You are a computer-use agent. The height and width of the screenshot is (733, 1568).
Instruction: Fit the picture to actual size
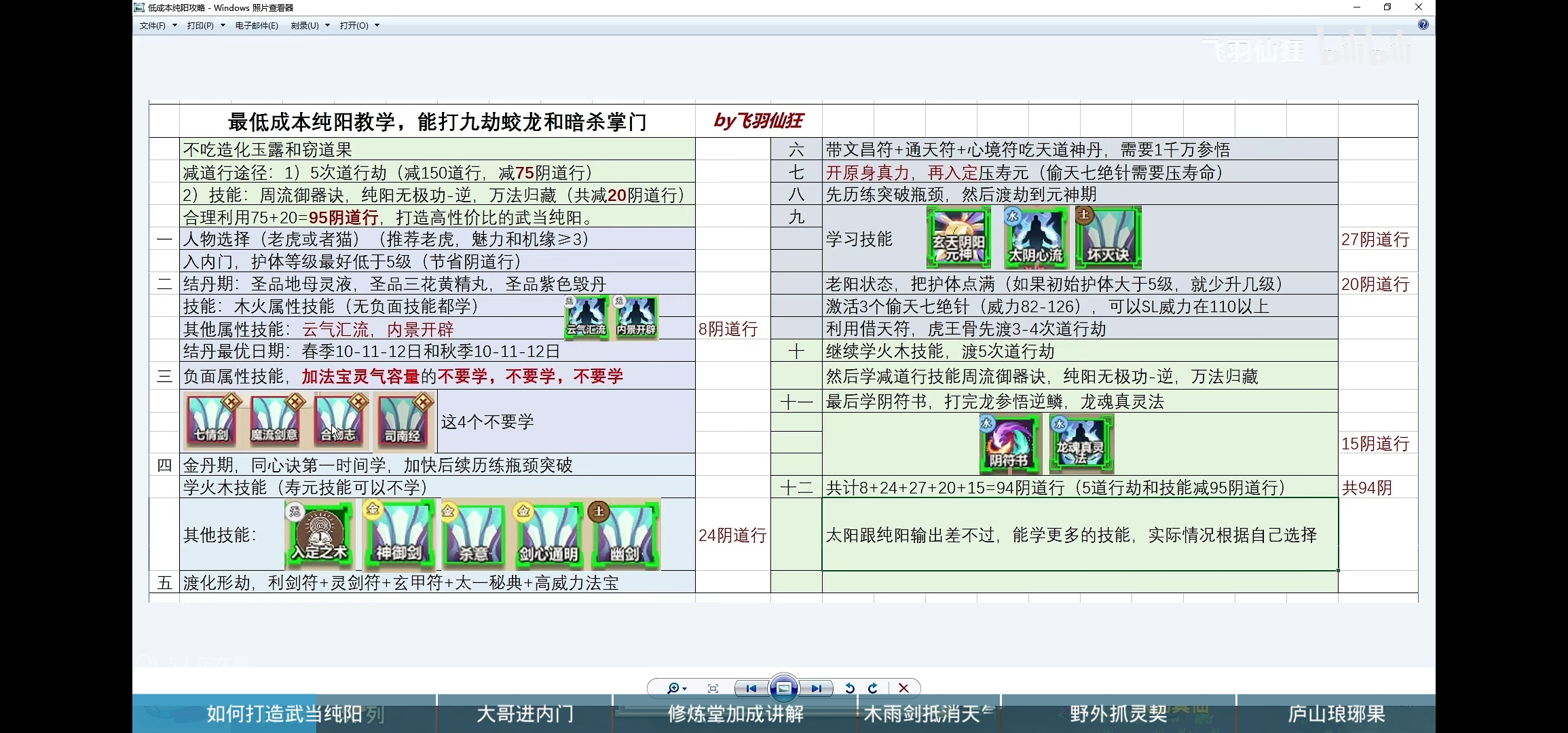pos(713,688)
